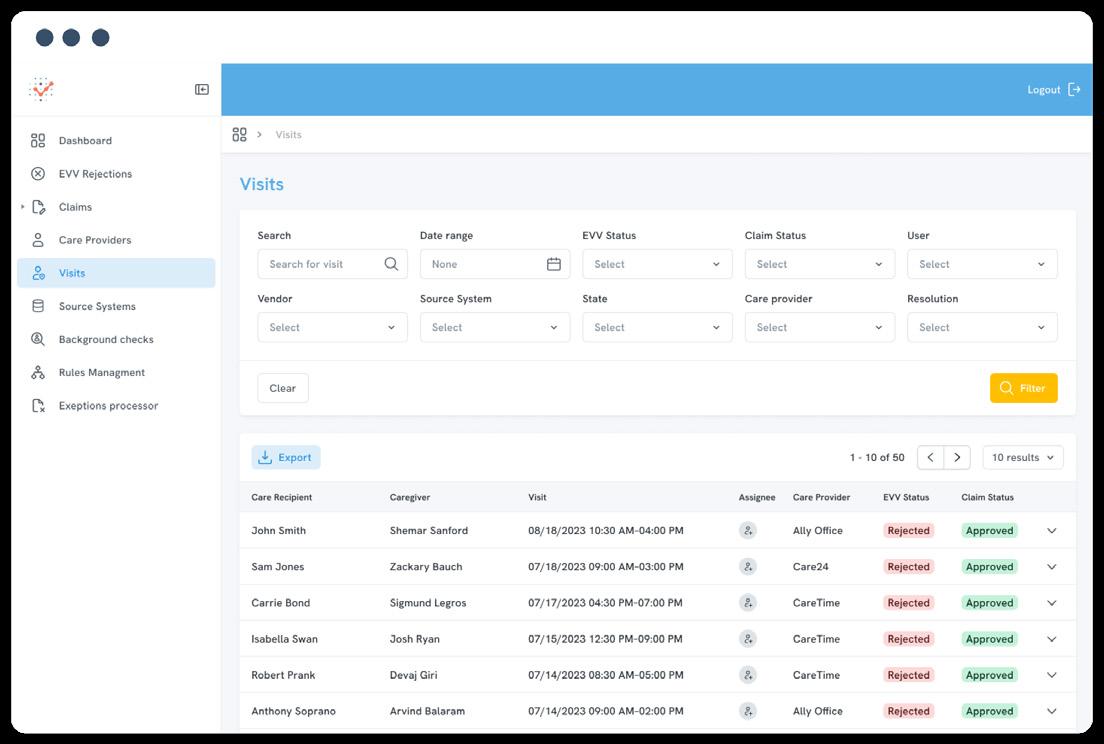Click the assignee icon for Carrie Bond

click(x=748, y=603)
